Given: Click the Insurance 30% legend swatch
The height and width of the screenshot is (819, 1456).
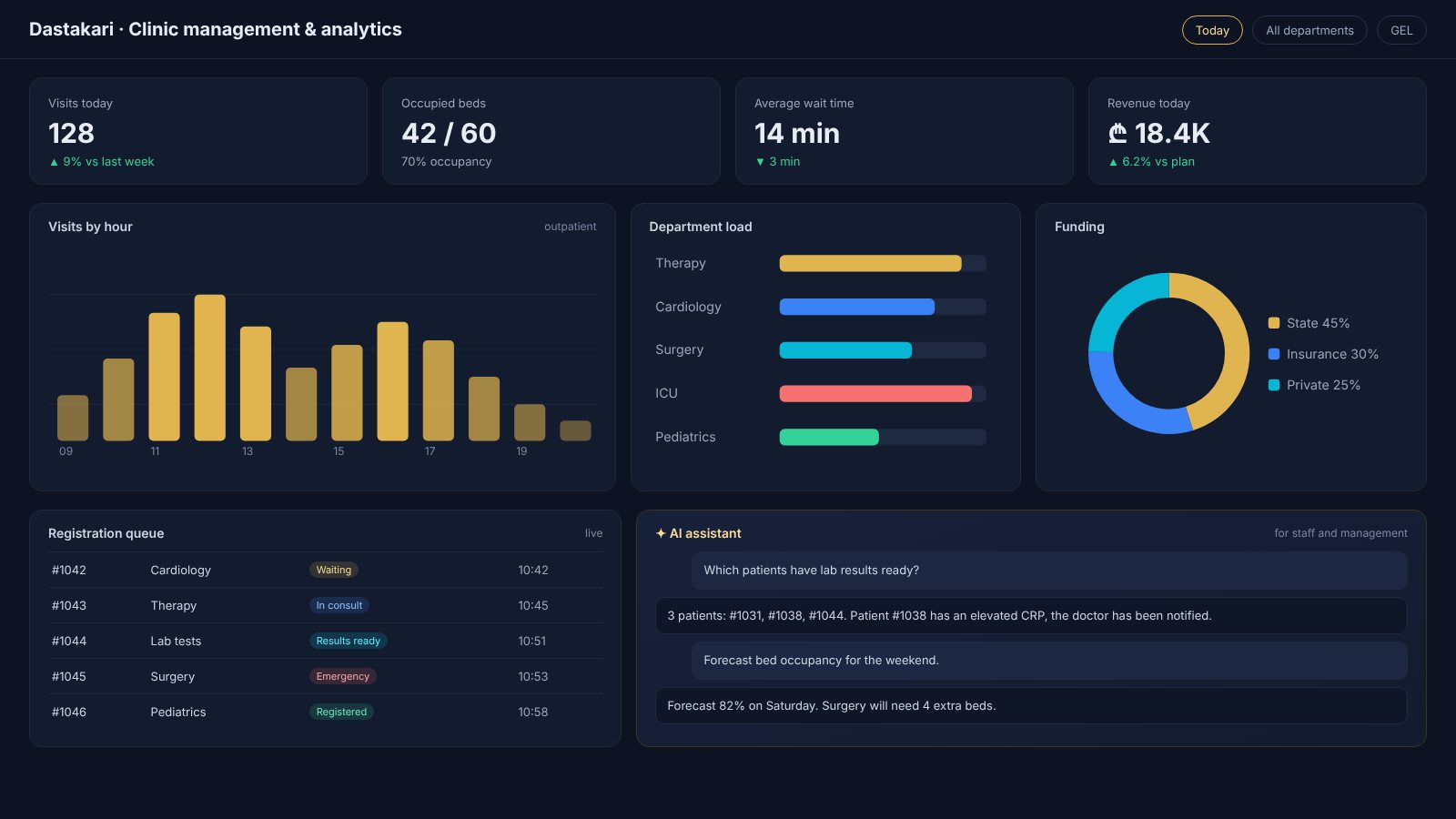Looking at the screenshot, I should pyautogui.click(x=1274, y=354).
